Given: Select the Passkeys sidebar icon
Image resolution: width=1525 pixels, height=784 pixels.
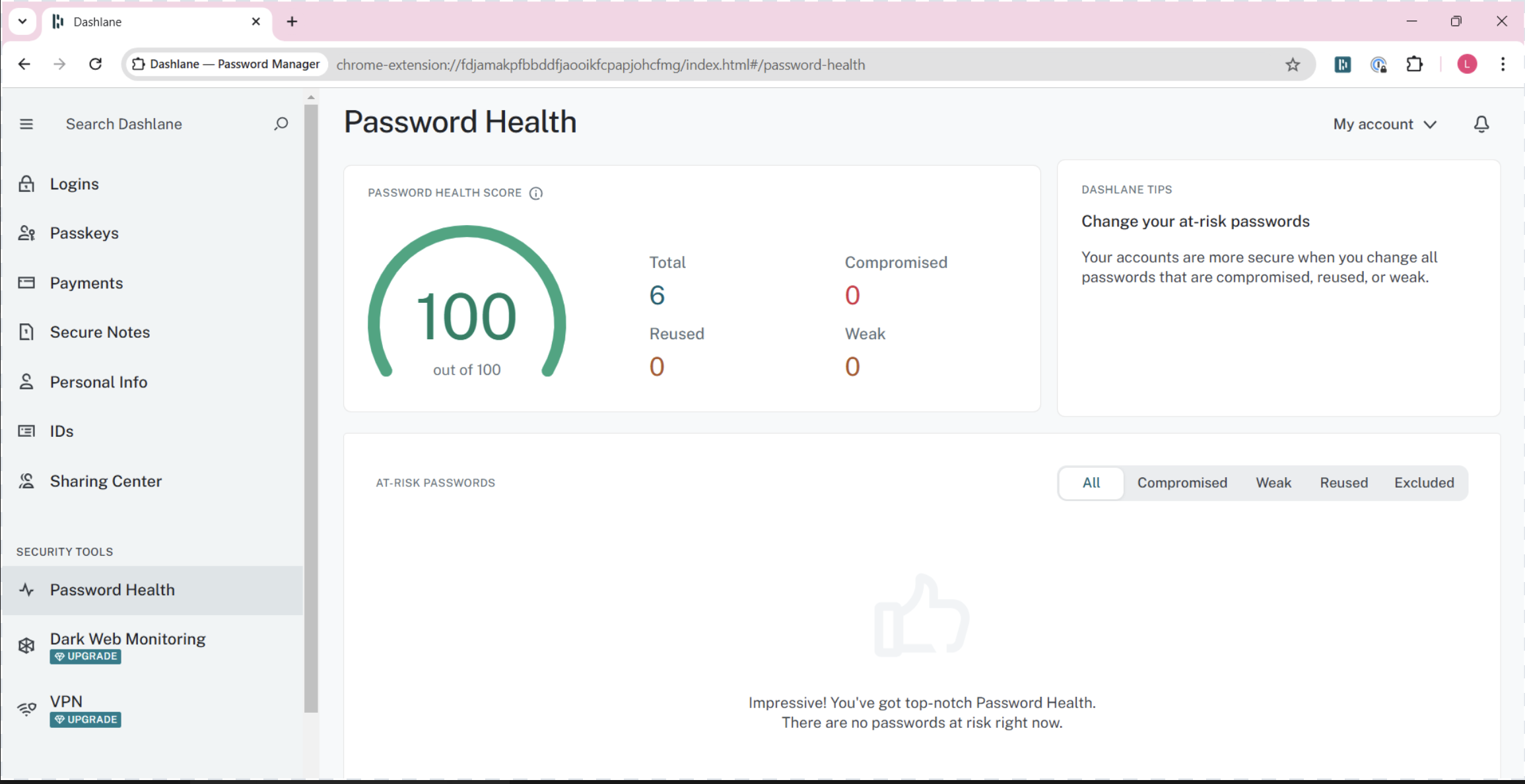Looking at the screenshot, I should pyautogui.click(x=26, y=232).
